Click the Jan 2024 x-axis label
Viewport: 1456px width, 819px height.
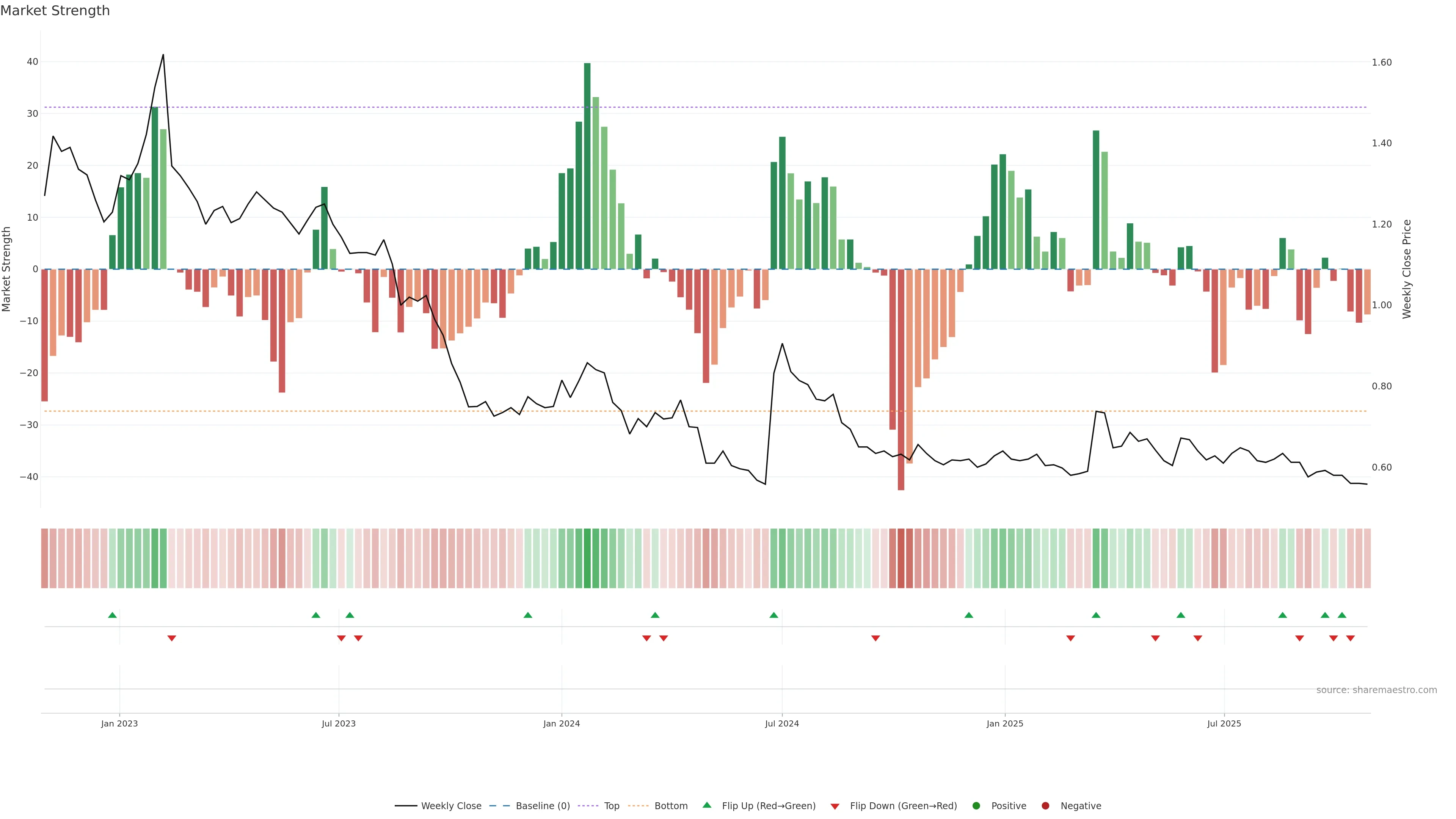coord(561,723)
